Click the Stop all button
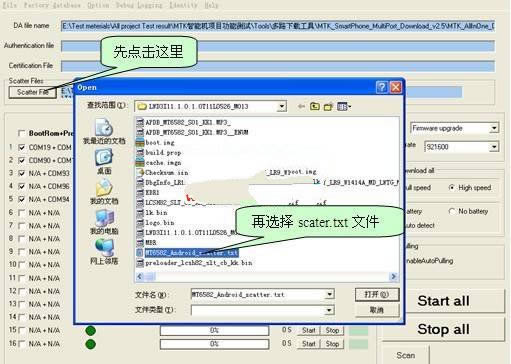The image size is (511, 364). (x=443, y=329)
